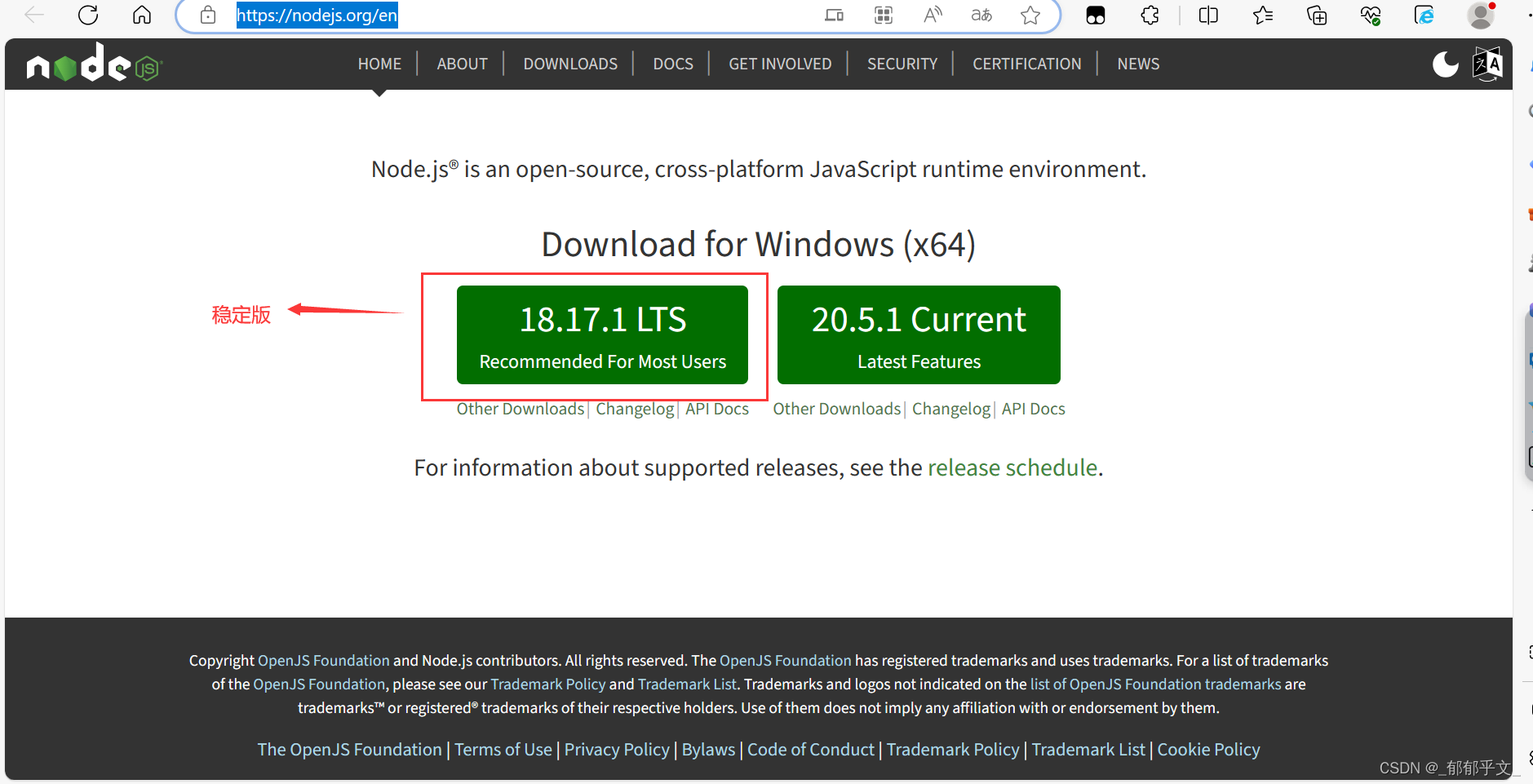The height and width of the screenshot is (784, 1533).
Task: Open the release schedule link
Action: 1012,467
